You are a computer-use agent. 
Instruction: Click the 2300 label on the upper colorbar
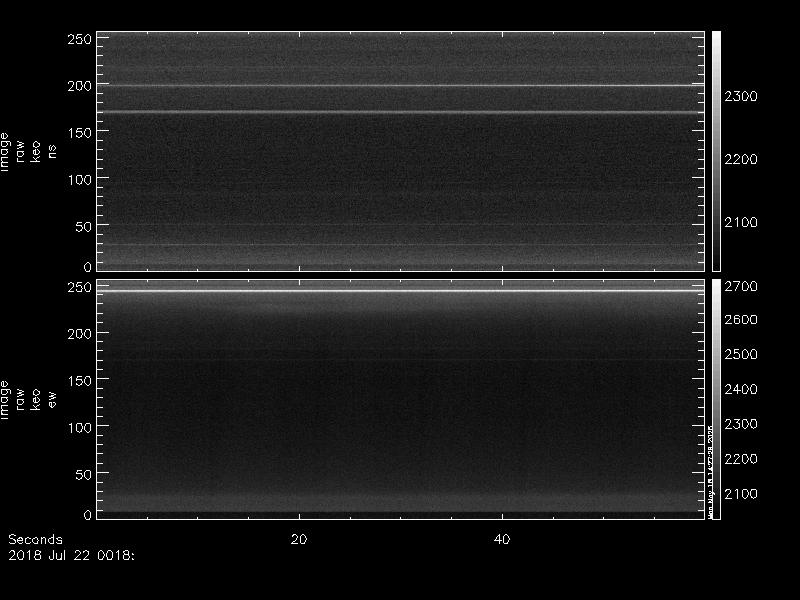[x=741, y=96]
